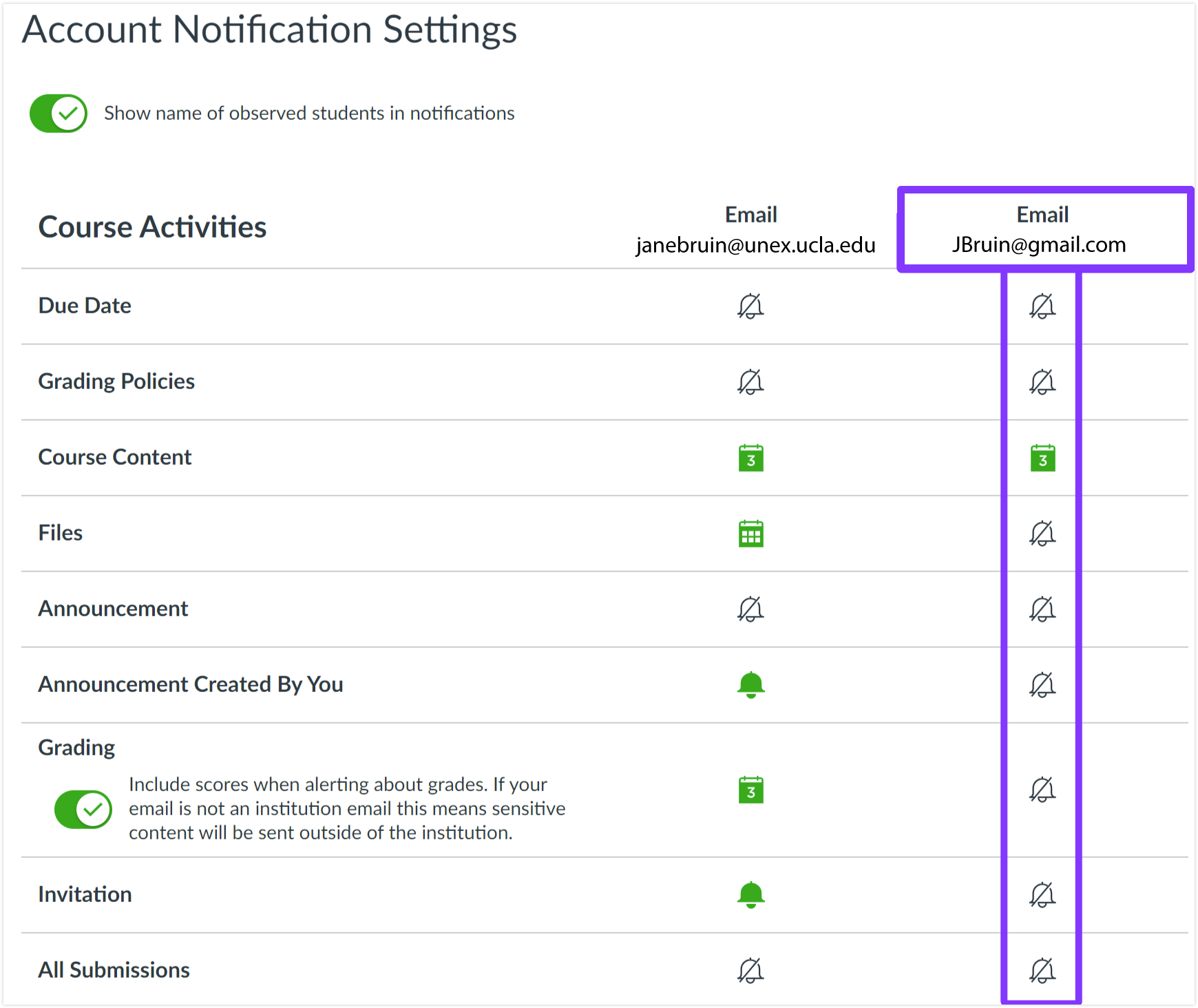
Task: Toggle Include scores when alerting about grades
Action: 83,810
